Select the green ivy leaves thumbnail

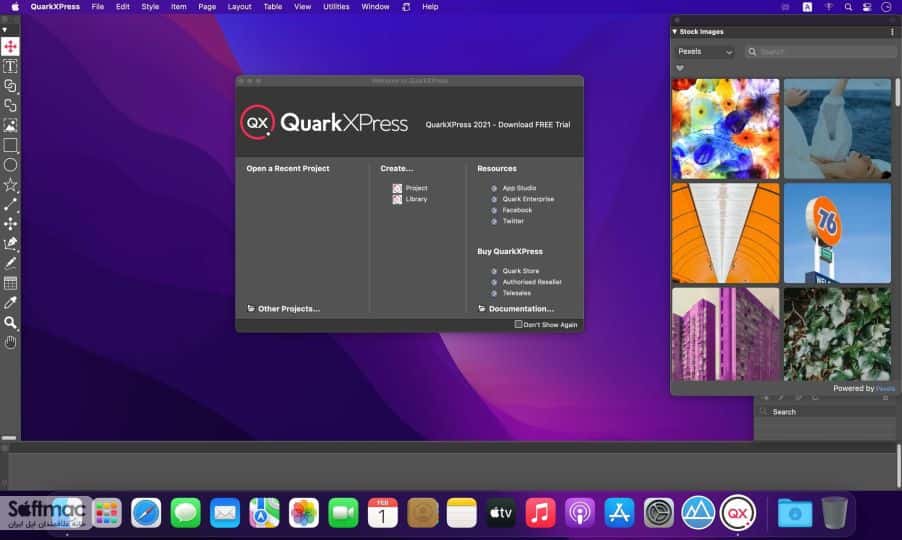[x=838, y=334]
